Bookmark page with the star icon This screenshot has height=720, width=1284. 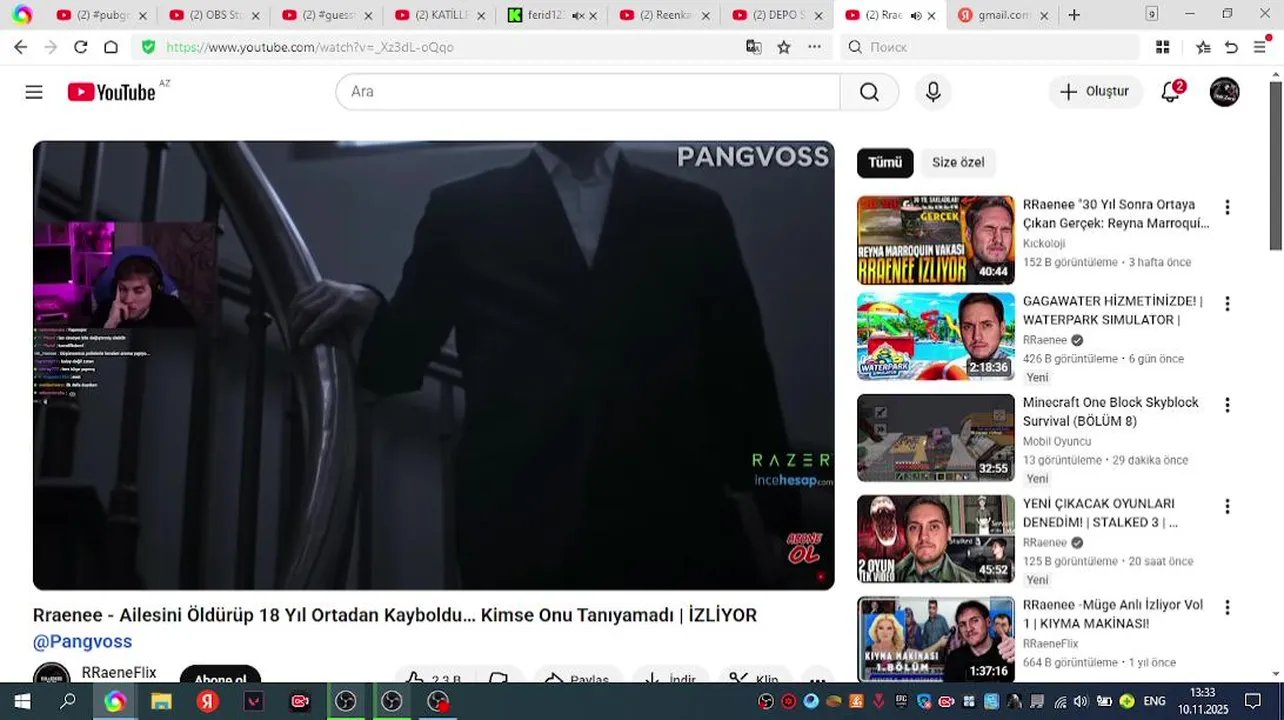(x=784, y=47)
